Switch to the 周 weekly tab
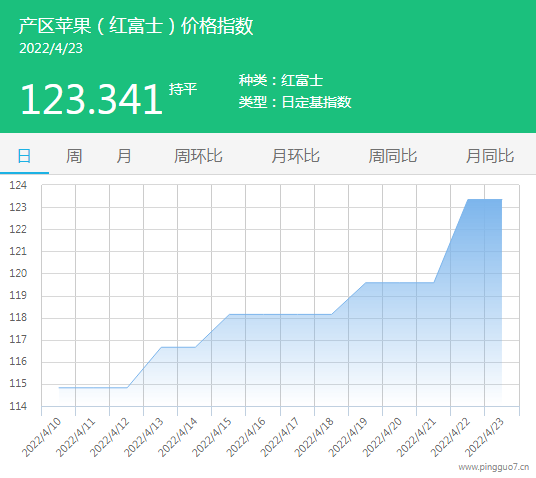536x478 pixels. 74,156
